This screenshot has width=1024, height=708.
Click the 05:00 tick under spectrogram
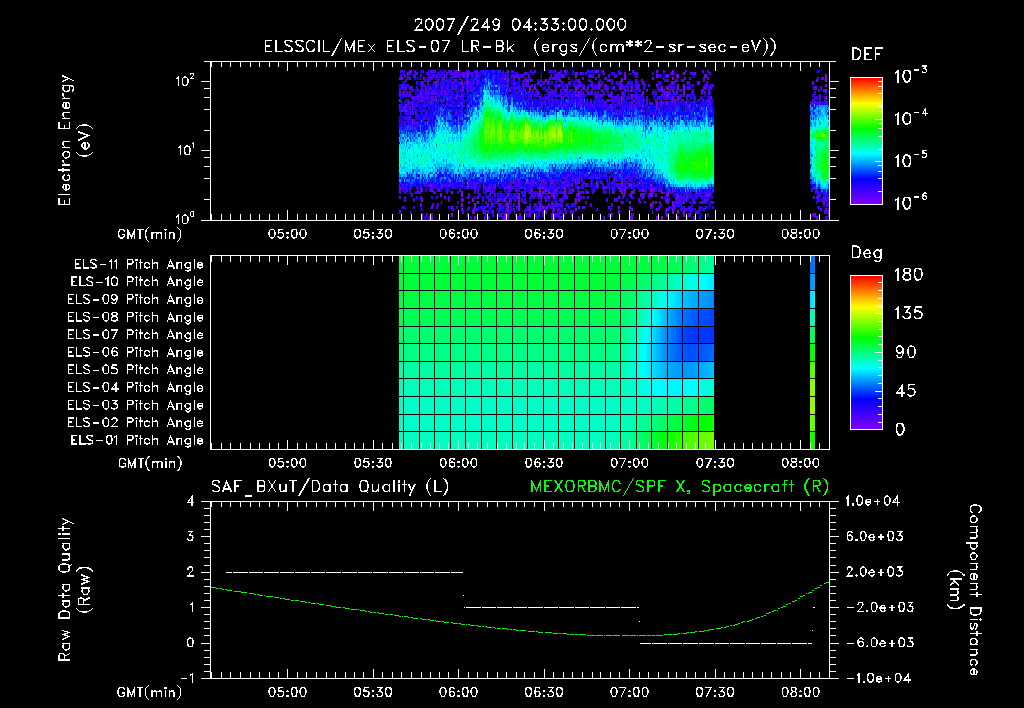coord(287,234)
